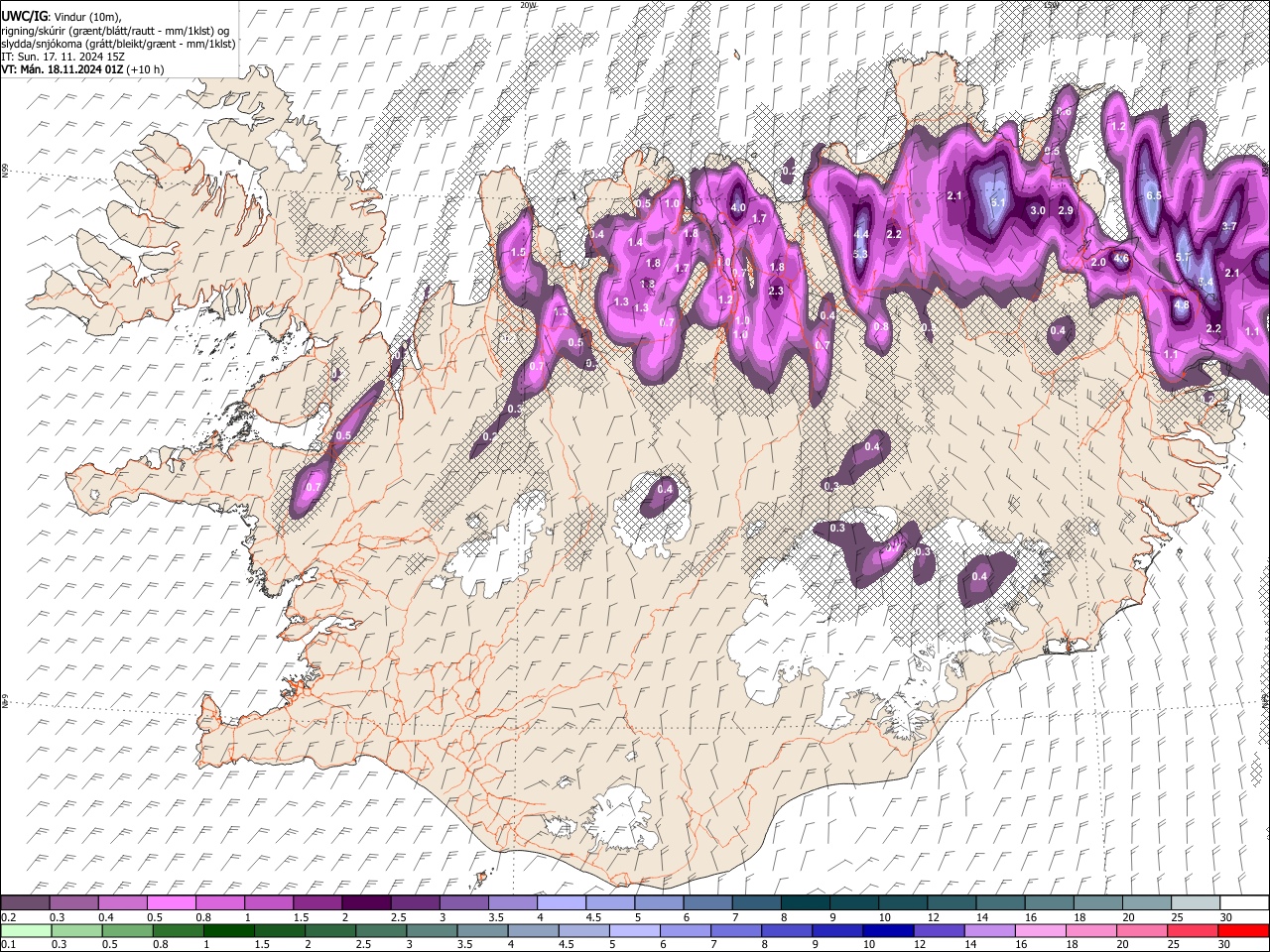Image resolution: width=1270 pixels, height=952 pixels.
Task: Click the '20W' longitude label
Action: (528, 5)
